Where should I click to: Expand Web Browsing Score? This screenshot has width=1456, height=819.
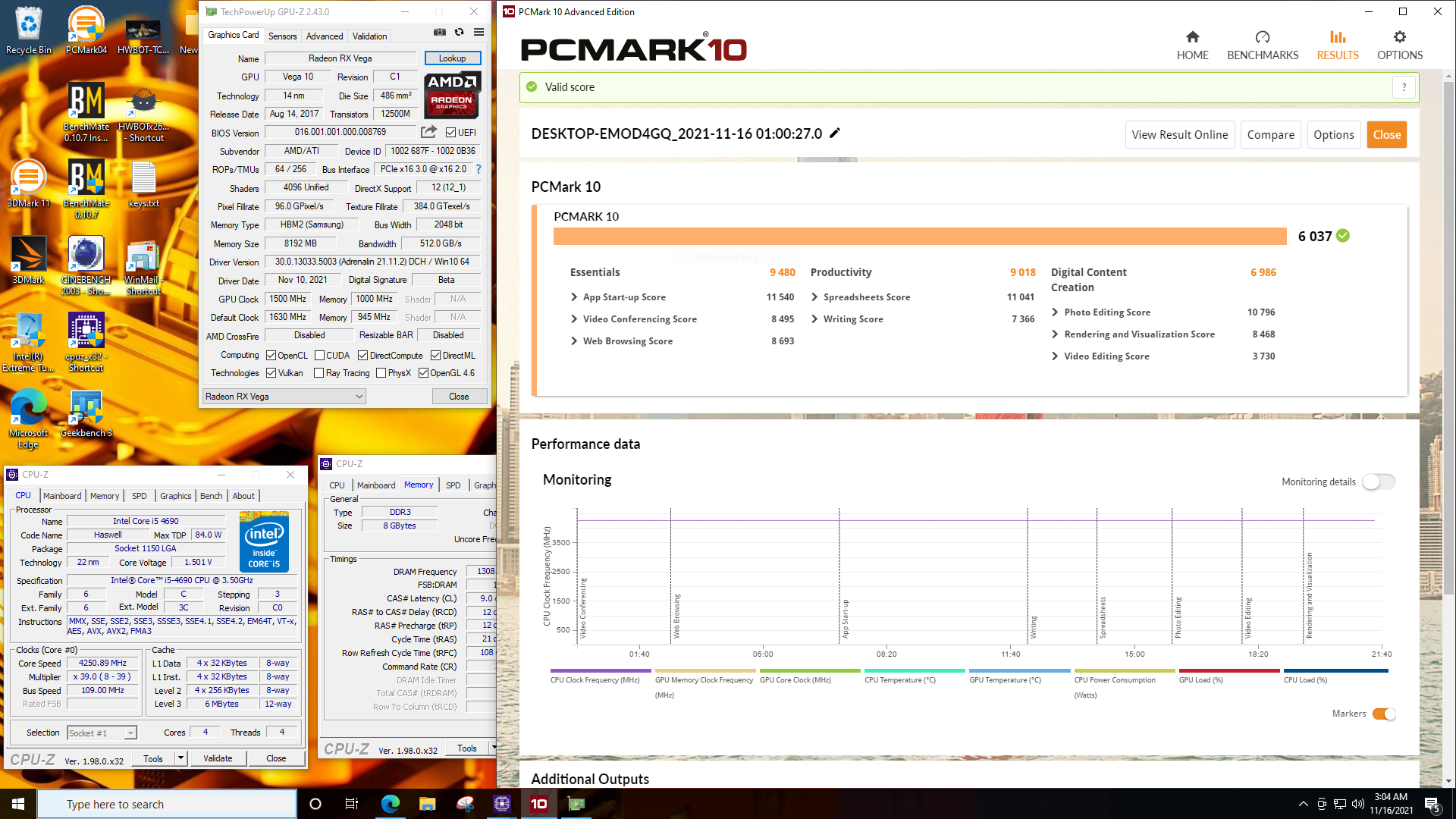point(574,341)
